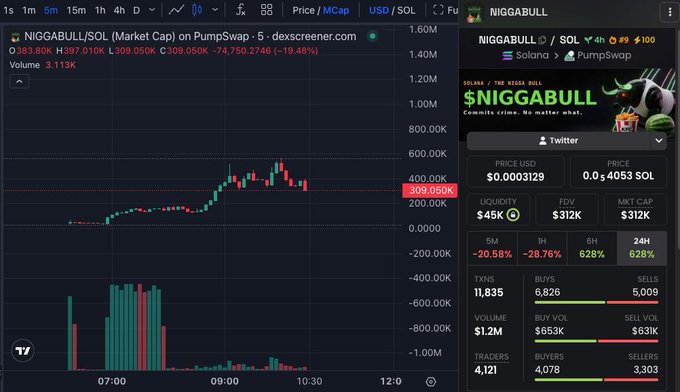Click the token avatar in header

[474, 13]
